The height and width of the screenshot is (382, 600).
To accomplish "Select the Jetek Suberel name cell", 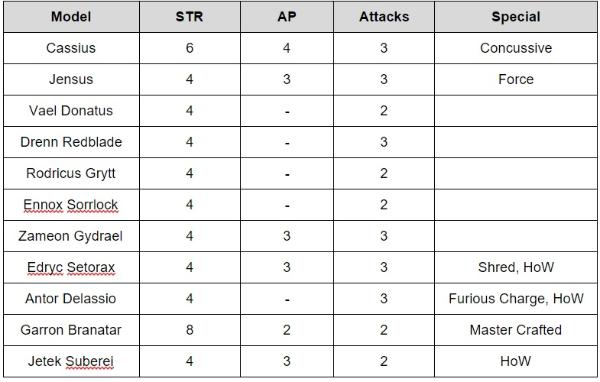I will click(x=71, y=361).
